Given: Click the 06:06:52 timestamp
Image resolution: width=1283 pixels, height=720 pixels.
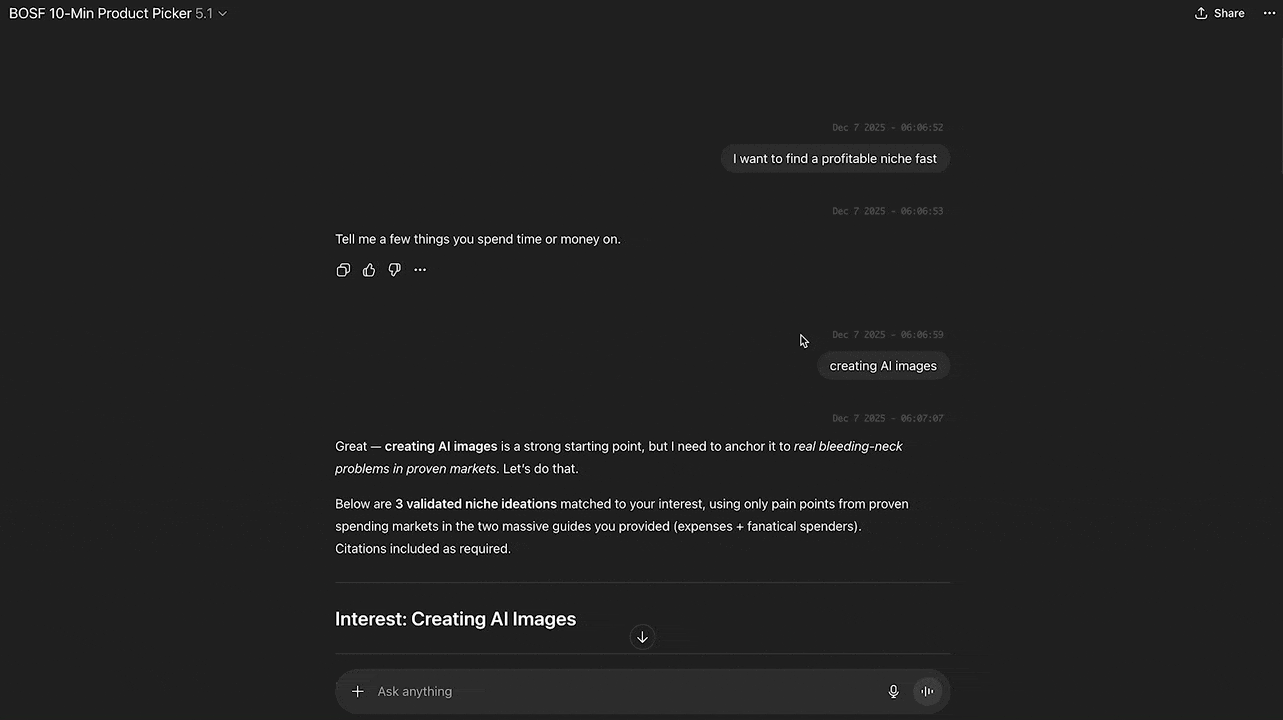Looking at the screenshot, I should [x=887, y=128].
